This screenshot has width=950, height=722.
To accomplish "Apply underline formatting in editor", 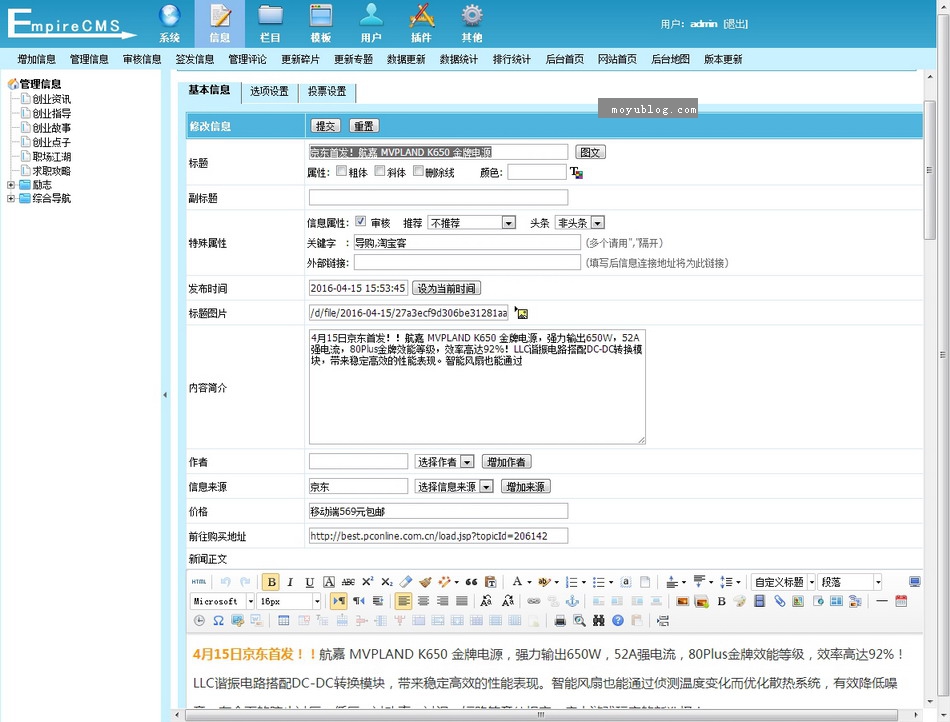I will [310, 582].
